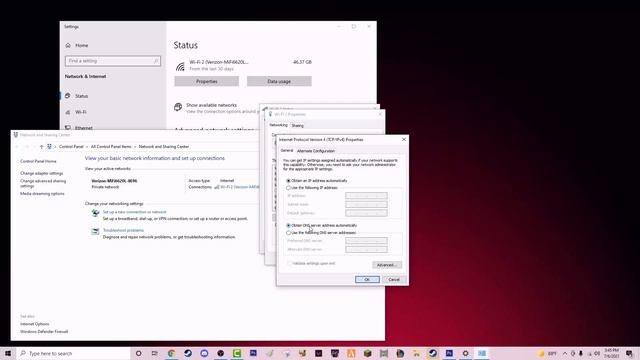Select Wi-Fi in Settings sidebar

click(80, 112)
